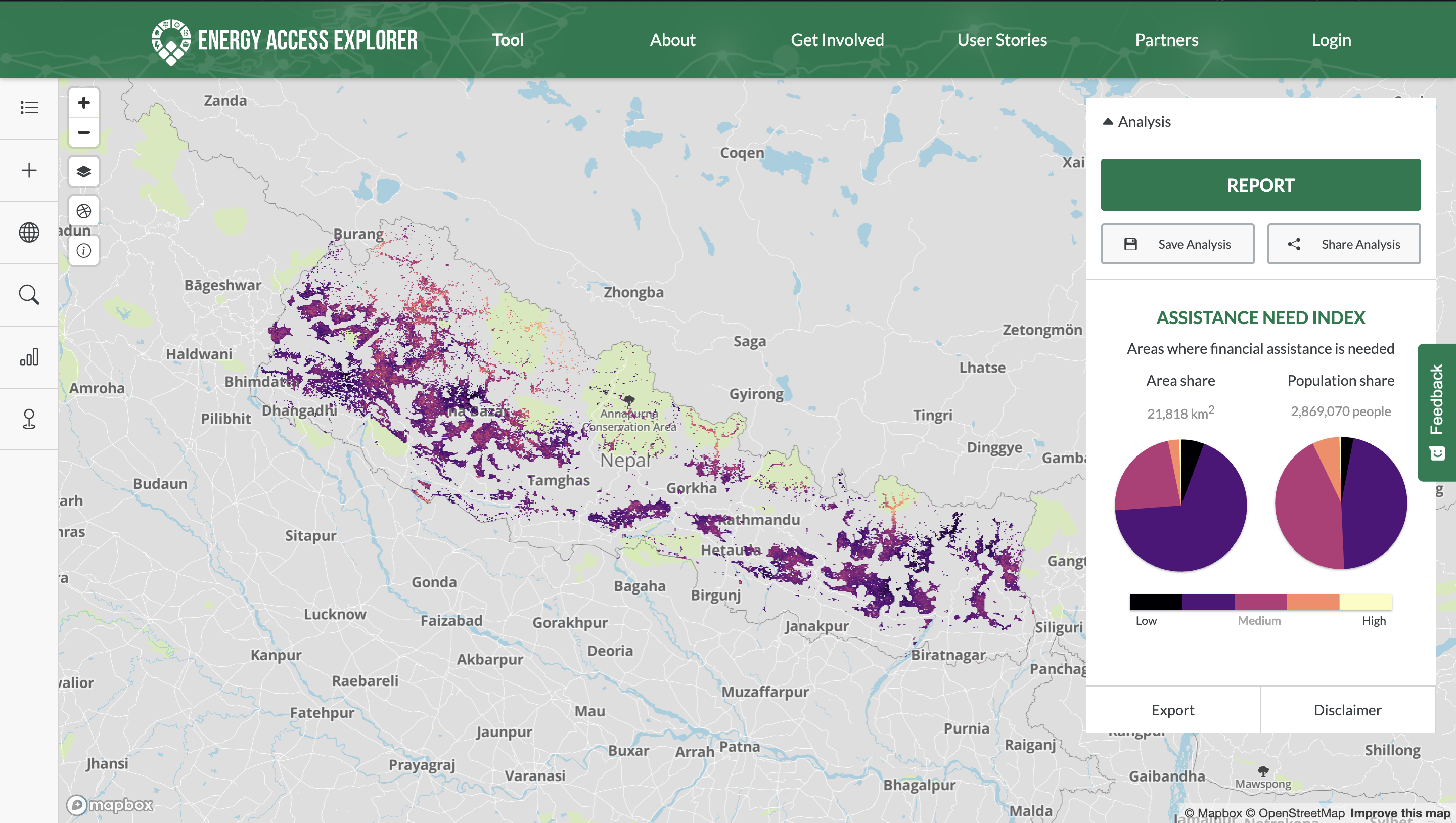The width and height of the screenshot is (1456, 823).
Task: Open the map info control
Action: tap(83, 250)
